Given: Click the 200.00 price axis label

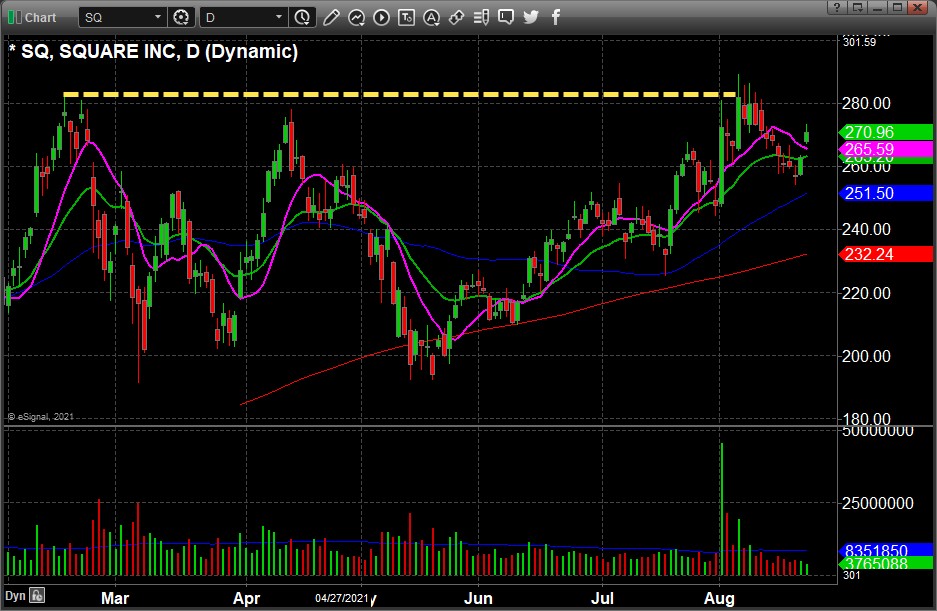Looking at the screenshot, I should pyautogui.click(x=866, y=356).
